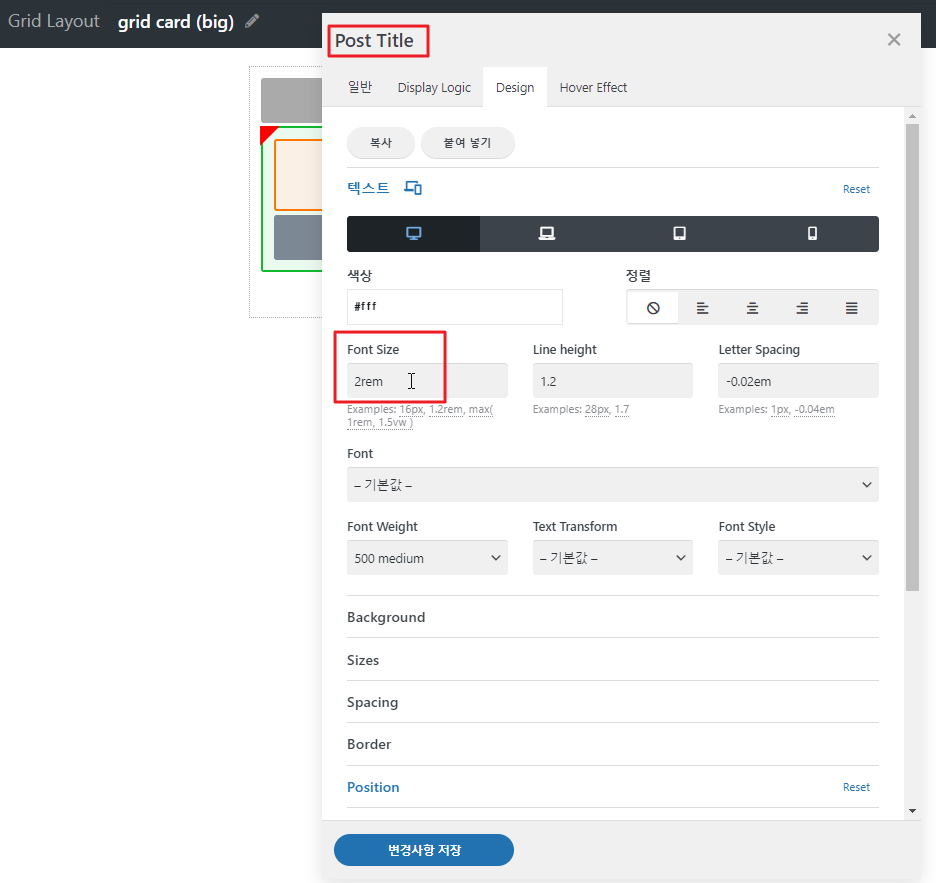Align text right
This screenshot has height=883, width=936.
click(x=802, y=307)
